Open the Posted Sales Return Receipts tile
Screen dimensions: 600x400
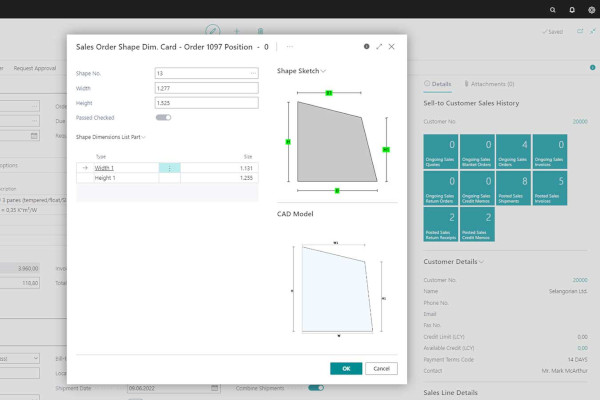tap(440, 224)
